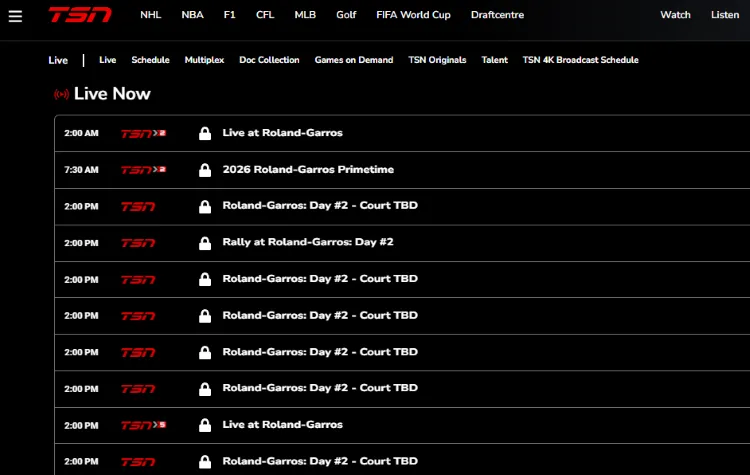The width and height of the screenshot is (750, 475).
Task: Click the 7:30 AM time label
Action: click(x=81, y=170)
